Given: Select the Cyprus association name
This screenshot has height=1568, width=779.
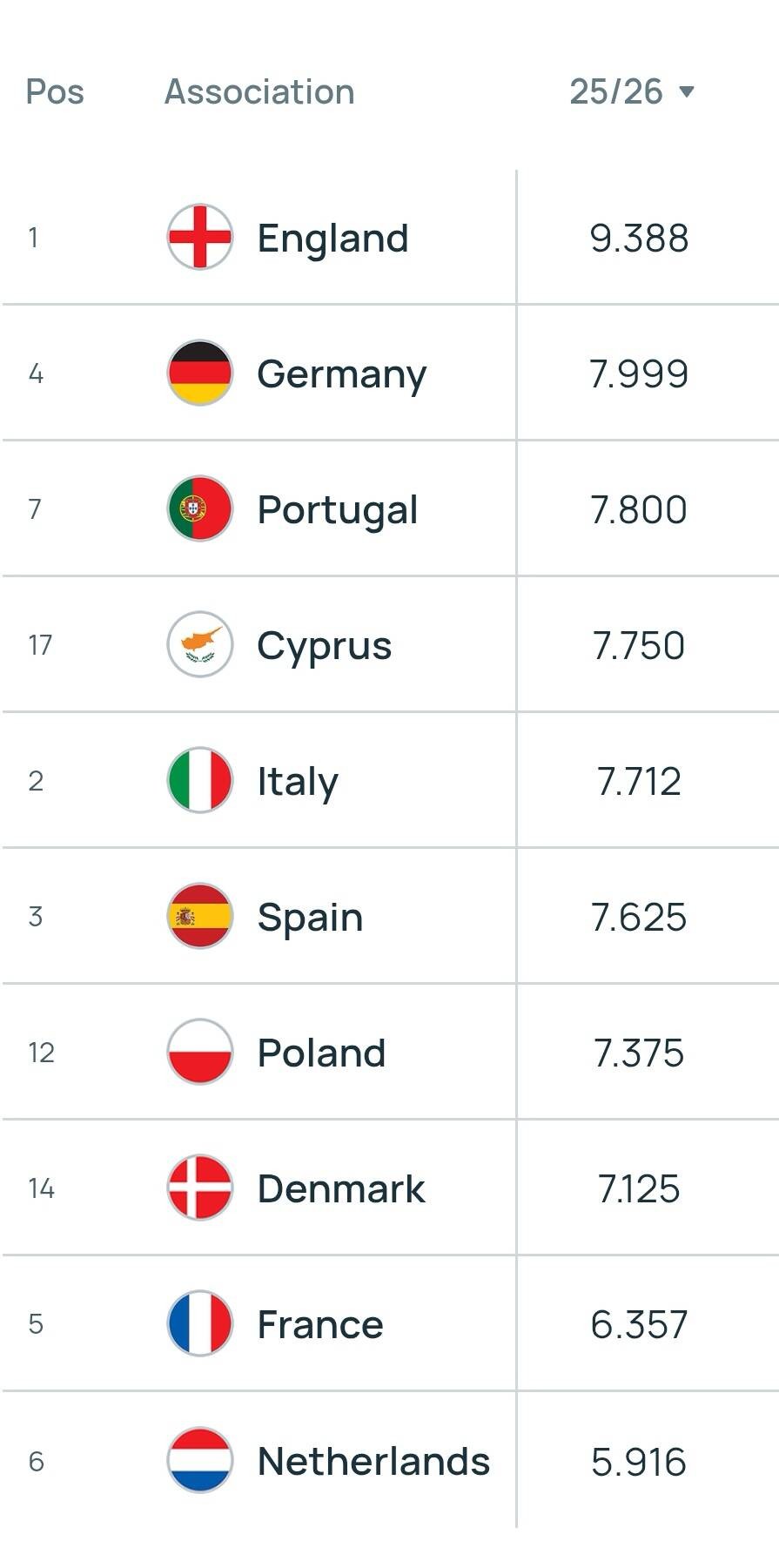Looking at the screenshot, I should coord(324,645).
